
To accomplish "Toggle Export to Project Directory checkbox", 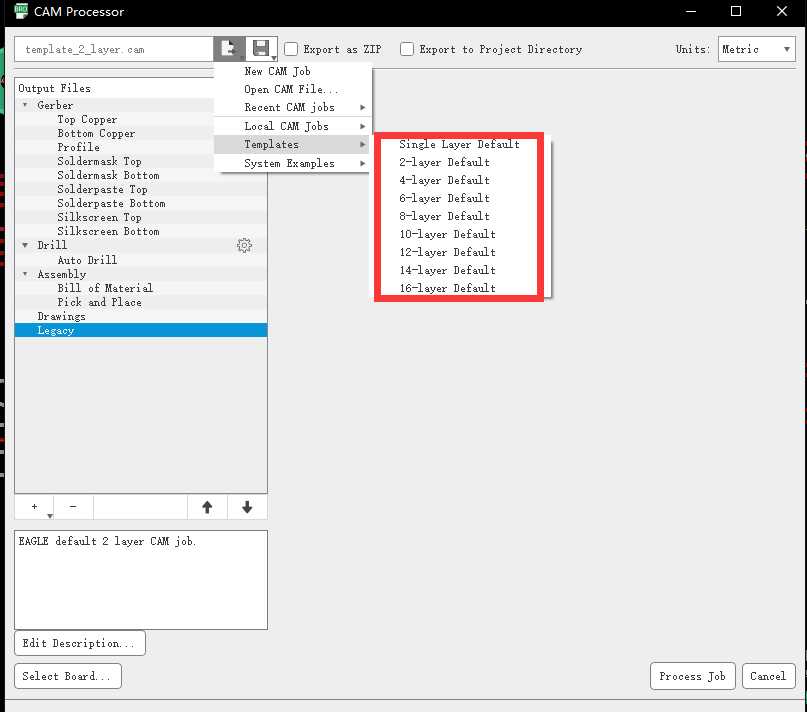I will point(407,49).
